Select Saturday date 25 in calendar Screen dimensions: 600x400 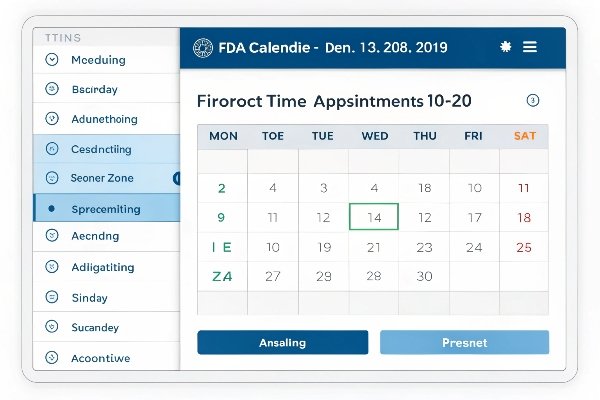point(524,247)
